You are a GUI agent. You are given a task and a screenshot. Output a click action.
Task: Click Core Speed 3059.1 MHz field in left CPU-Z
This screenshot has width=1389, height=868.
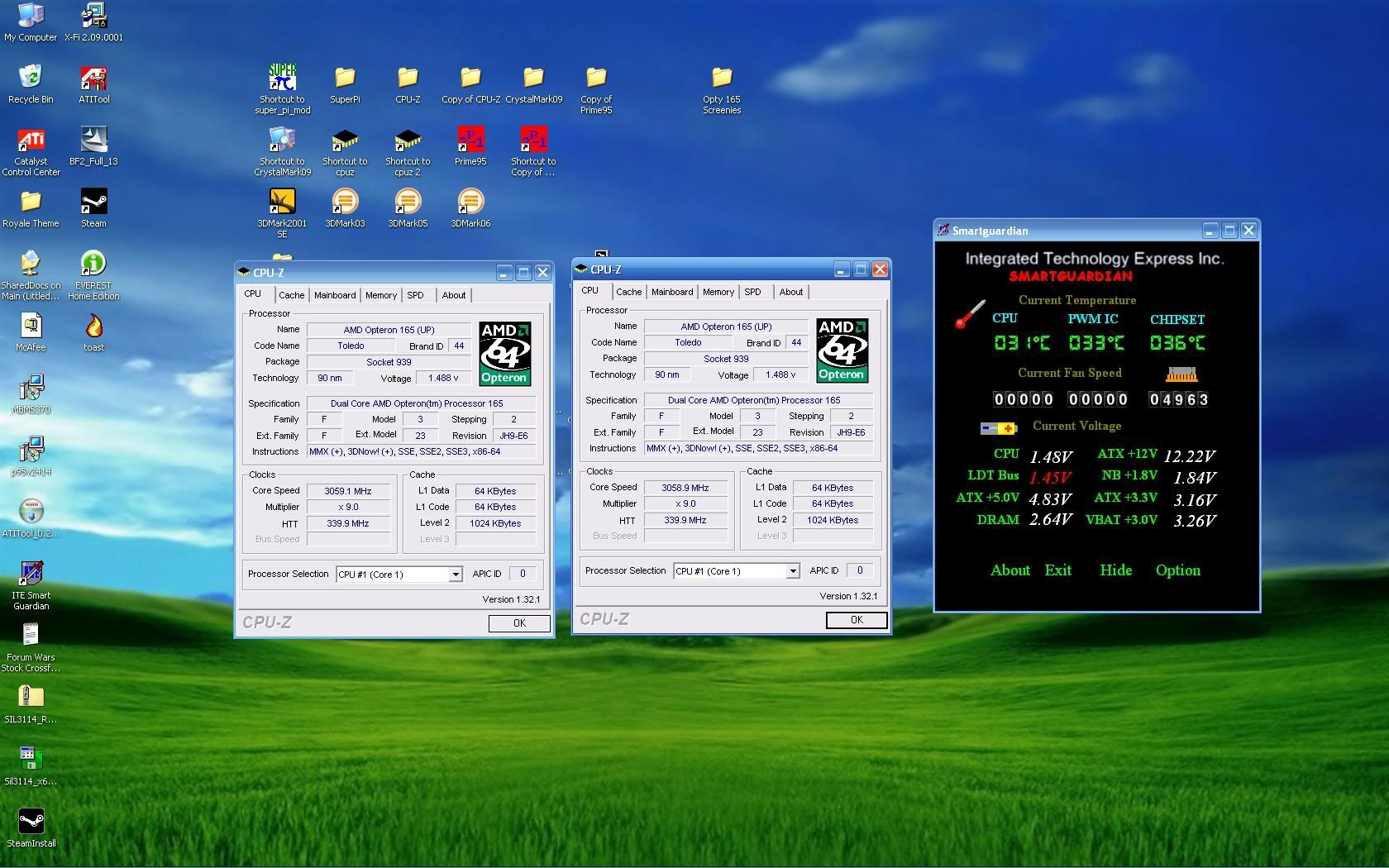[x=348, y=491]
